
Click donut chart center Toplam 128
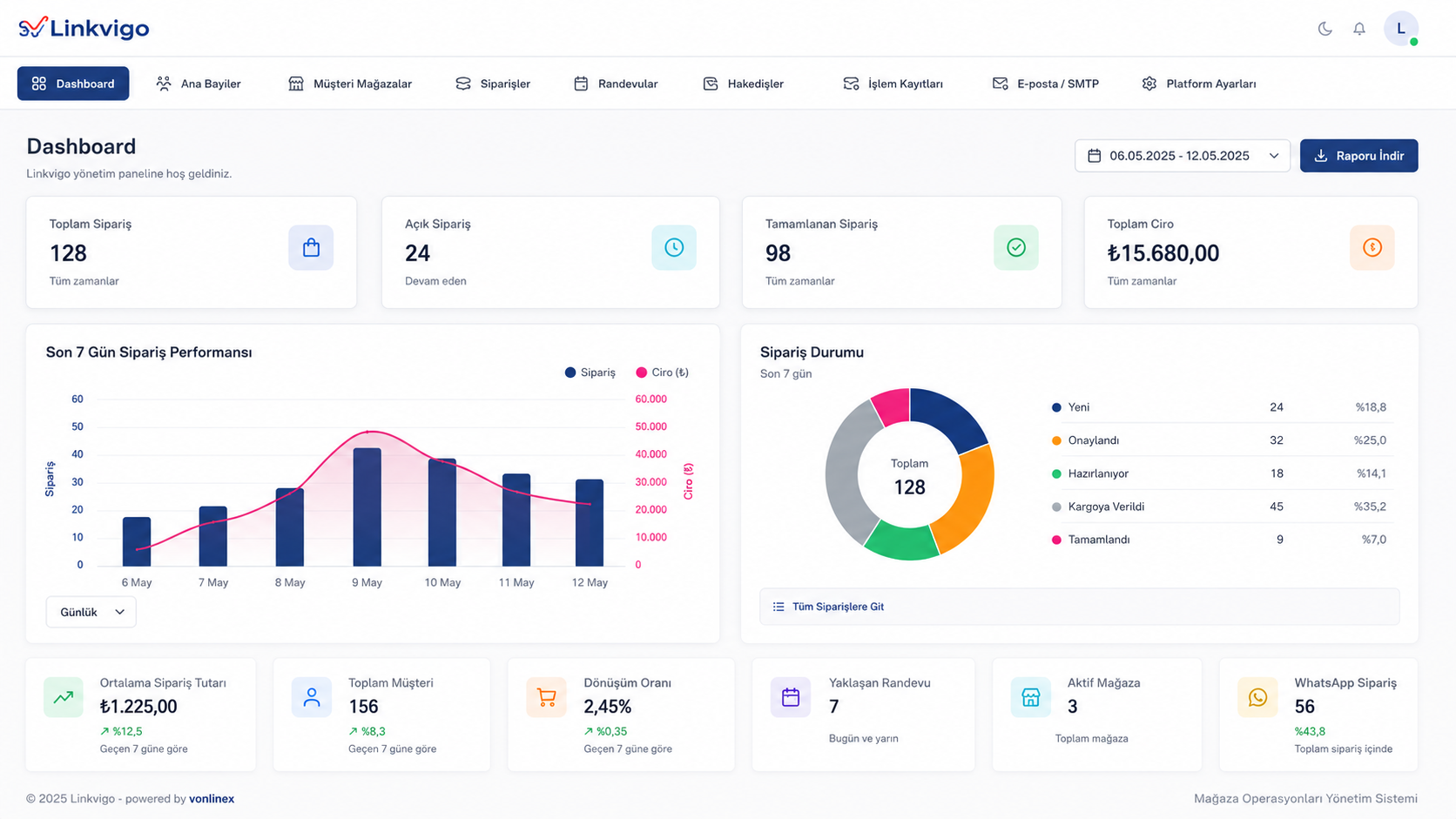[909, 477]
